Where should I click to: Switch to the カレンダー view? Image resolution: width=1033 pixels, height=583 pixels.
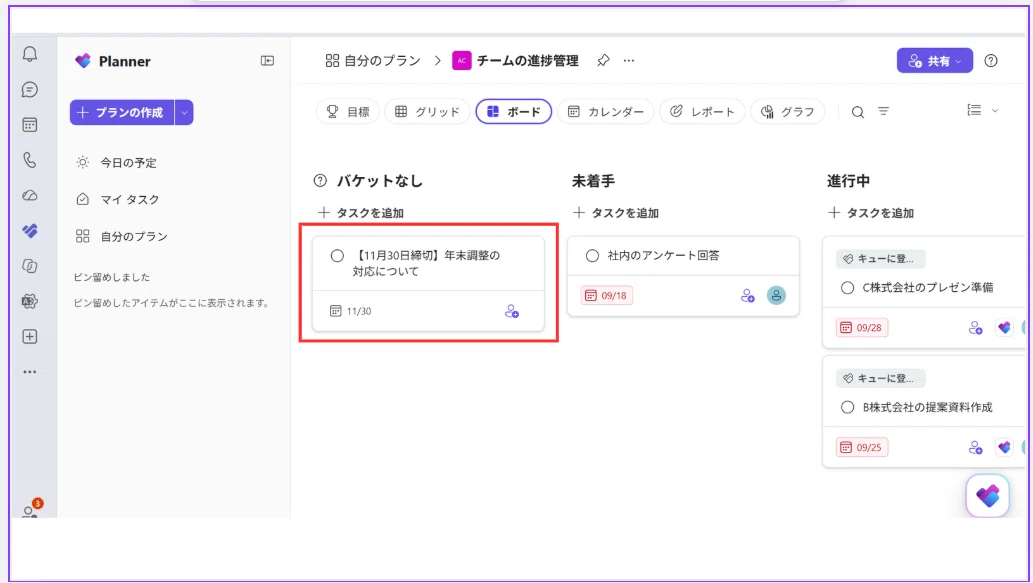point(605,112)
